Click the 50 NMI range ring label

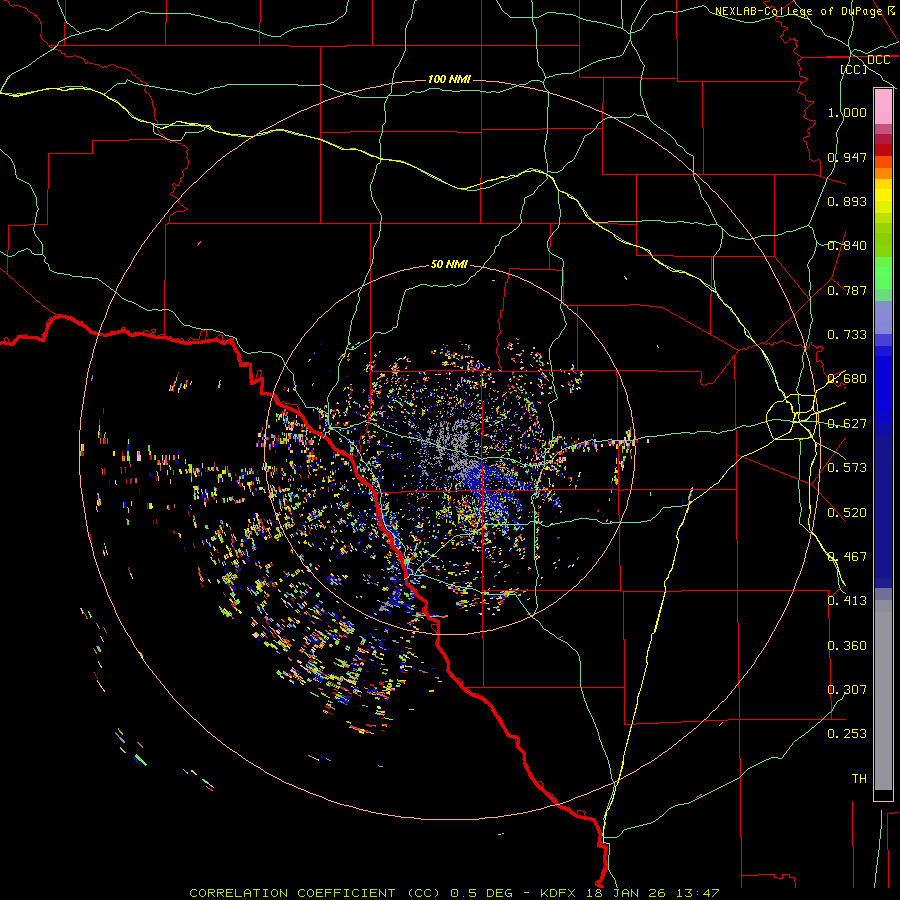[449, 265]
